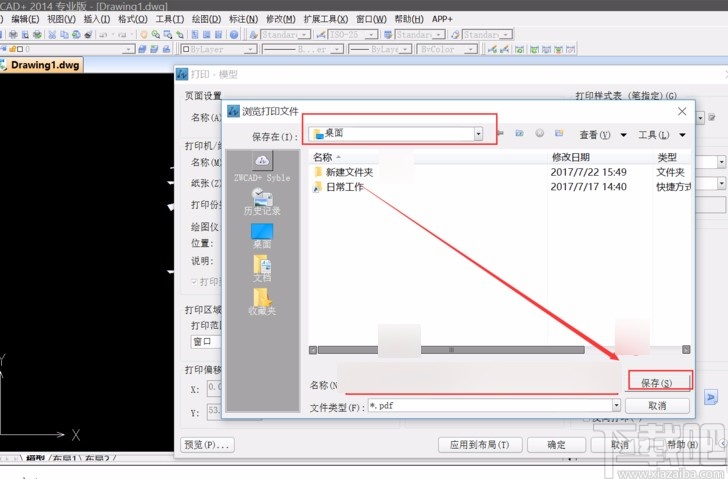
Task: Open the 视图(V) menu
Action: 61,19
